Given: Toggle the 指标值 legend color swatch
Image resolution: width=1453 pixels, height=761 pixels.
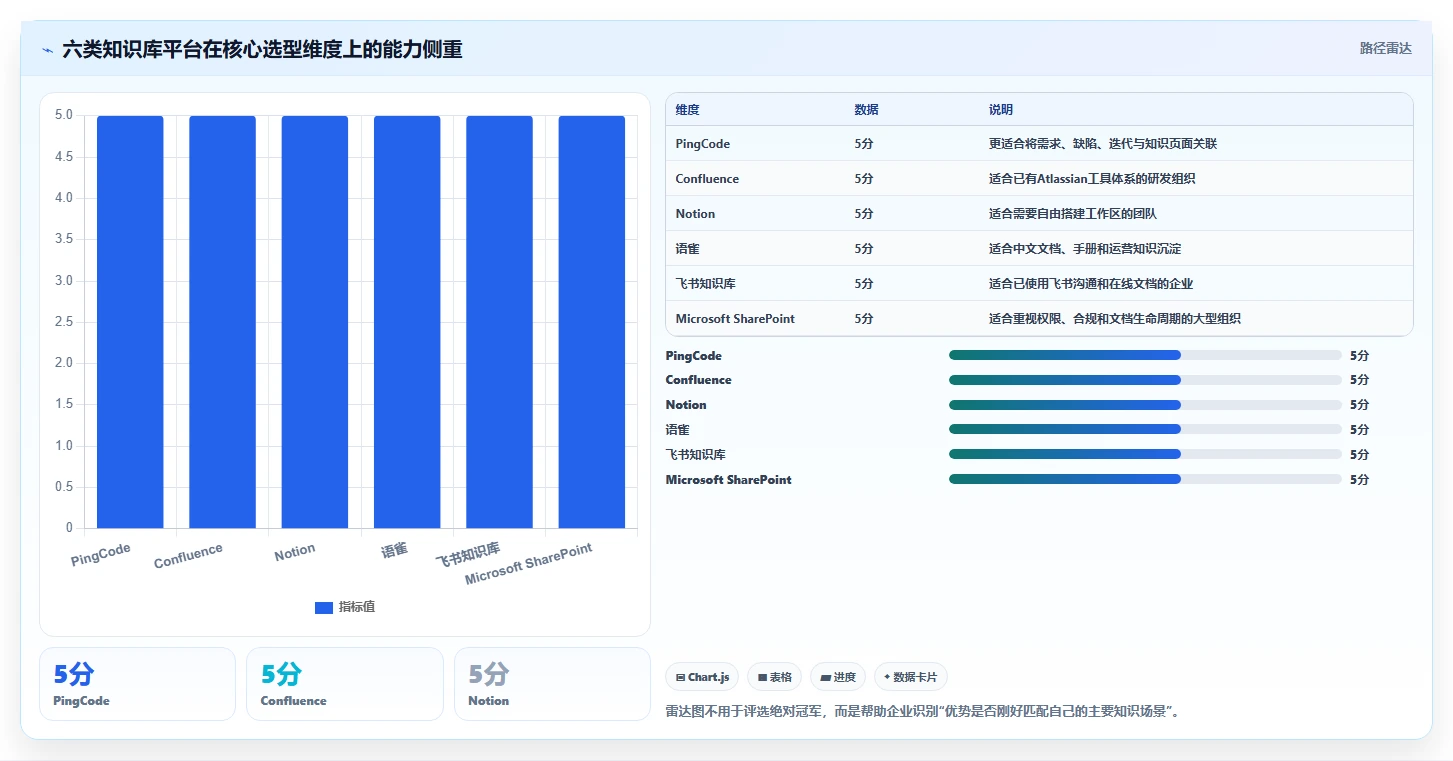Looking at the screenshot, I should click(323, 607).
